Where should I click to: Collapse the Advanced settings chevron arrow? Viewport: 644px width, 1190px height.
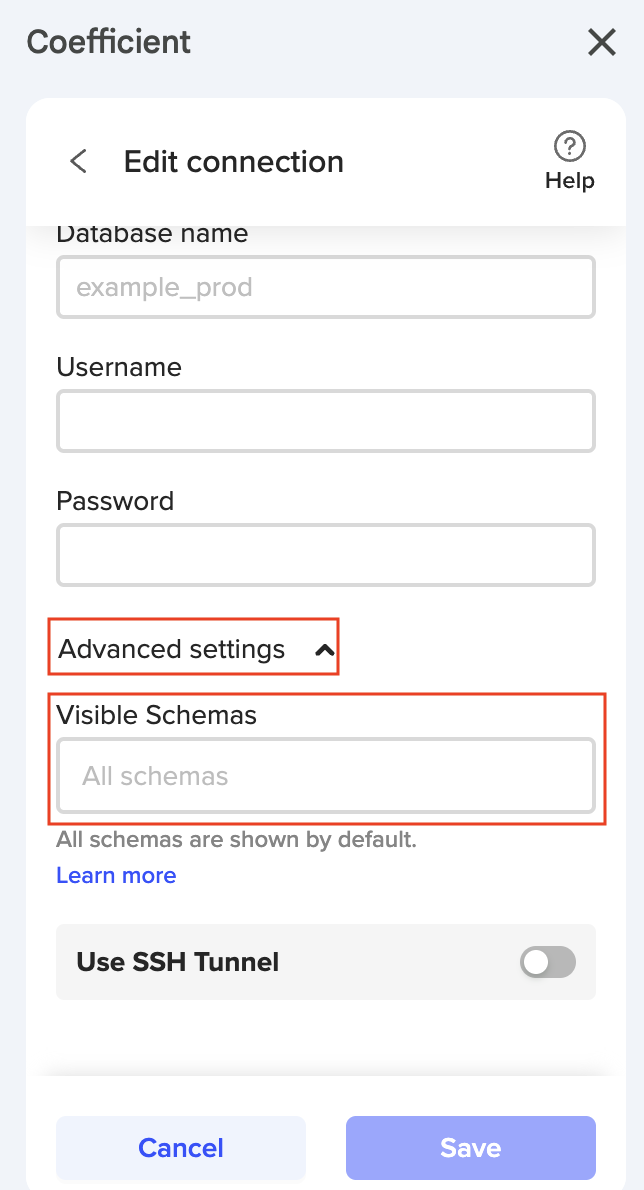pyautogui.click(x=323, y=650)
